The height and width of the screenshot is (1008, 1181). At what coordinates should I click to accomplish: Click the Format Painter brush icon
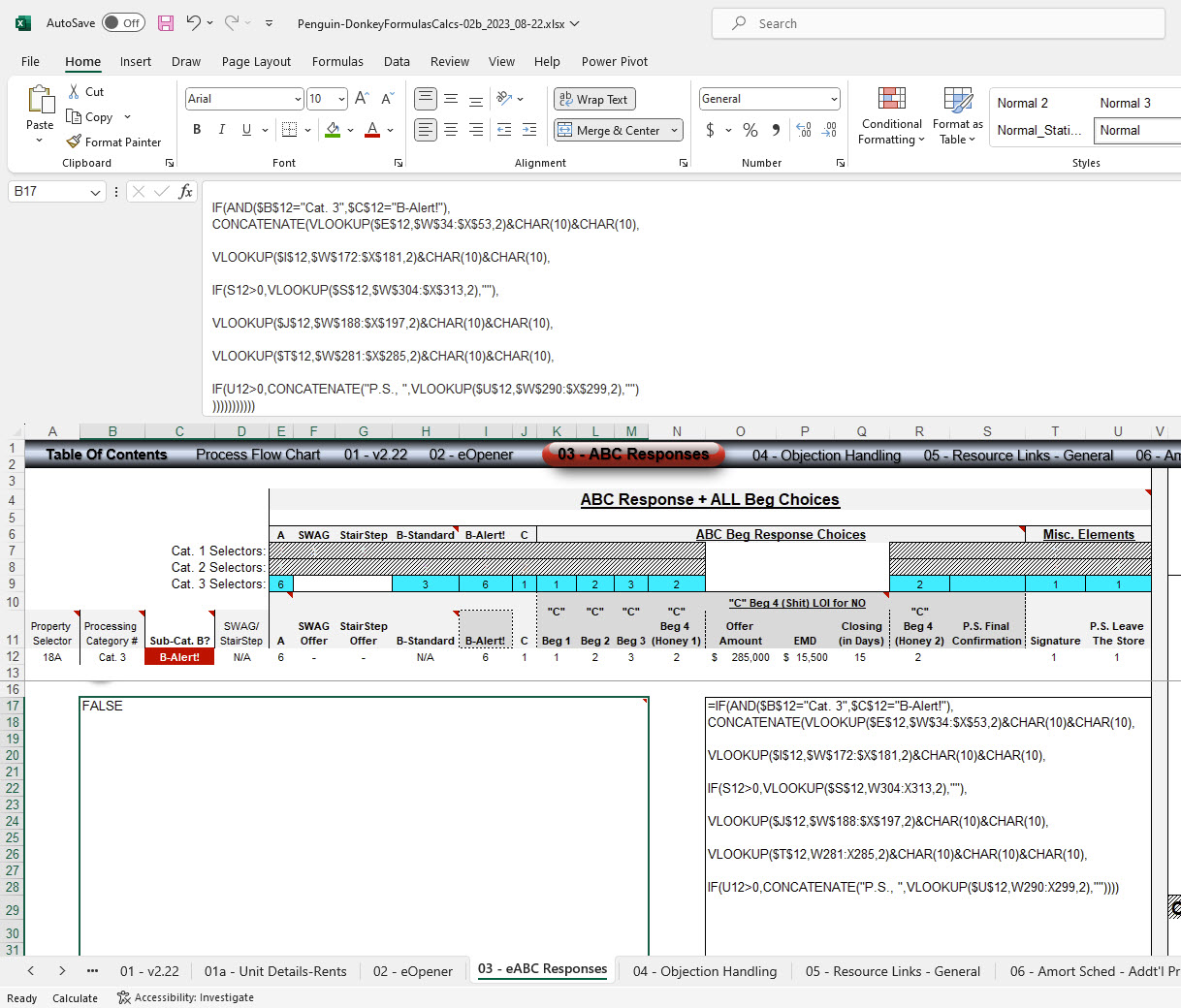pos(74,142)
